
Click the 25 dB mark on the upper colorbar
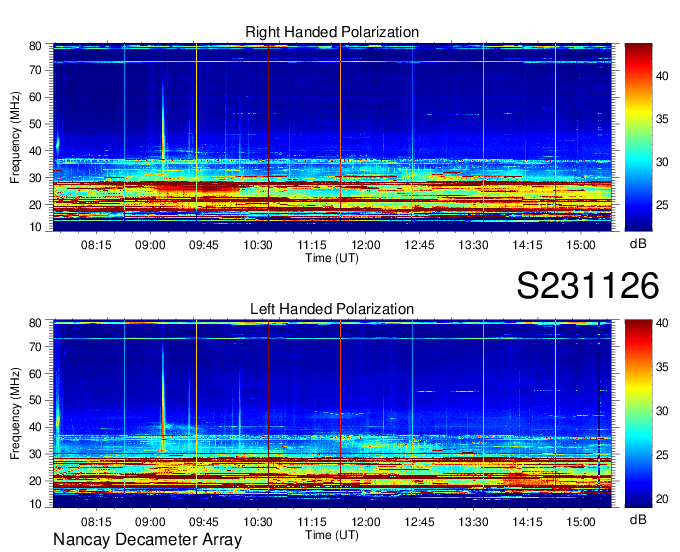click(662, 205)
